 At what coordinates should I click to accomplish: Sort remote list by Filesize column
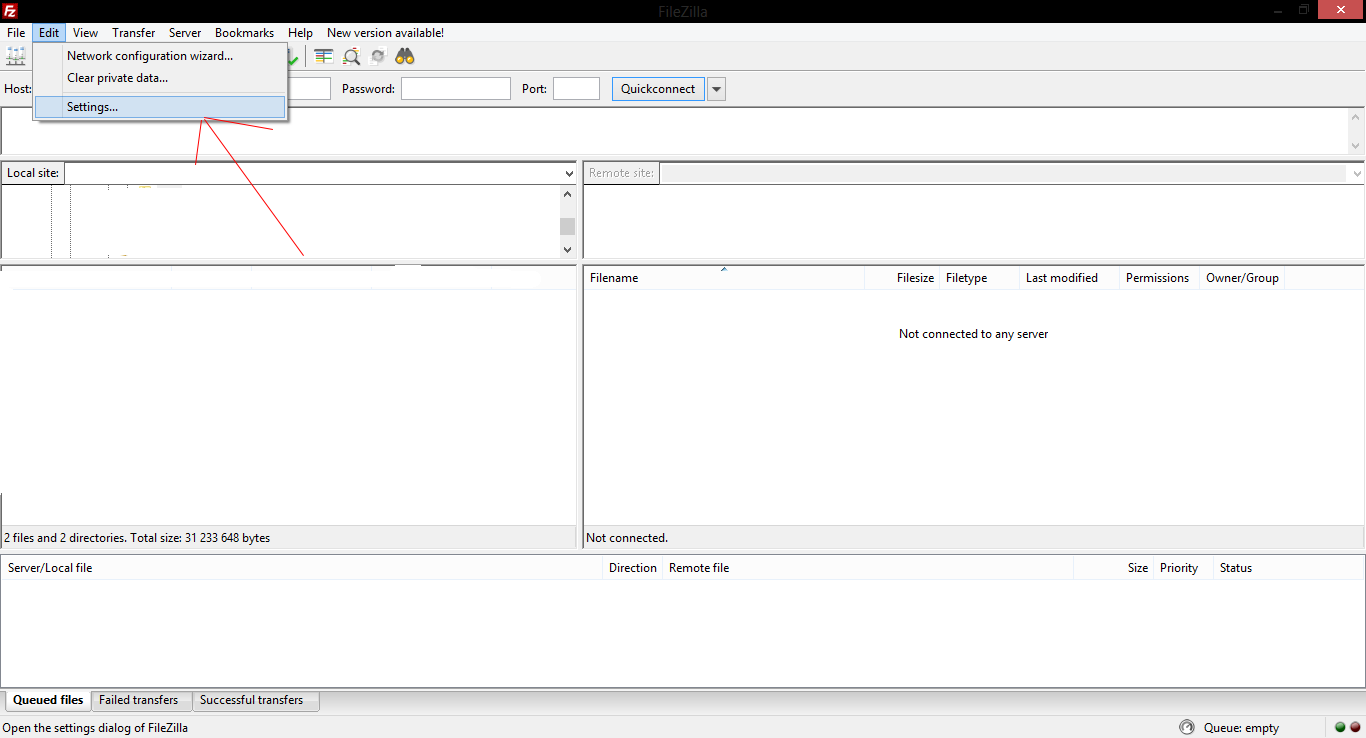click(x=902, y=278)
